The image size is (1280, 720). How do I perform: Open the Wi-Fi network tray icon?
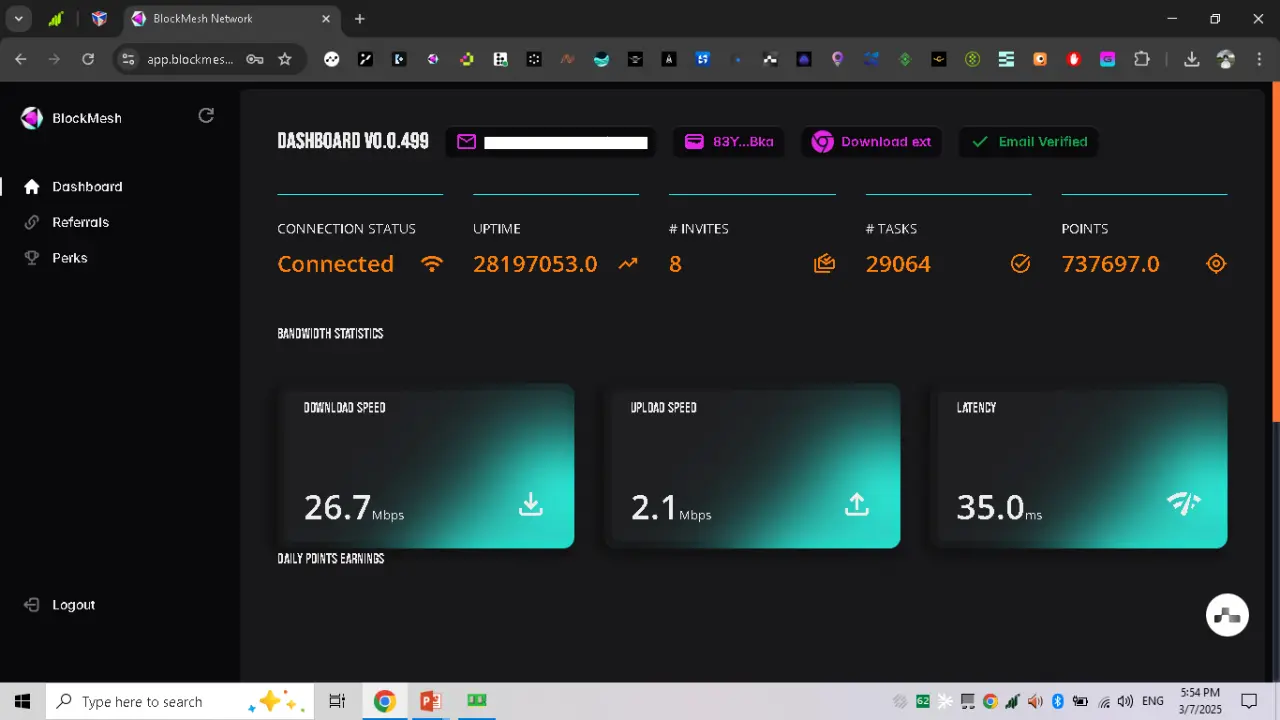[x=1103, y=701]
